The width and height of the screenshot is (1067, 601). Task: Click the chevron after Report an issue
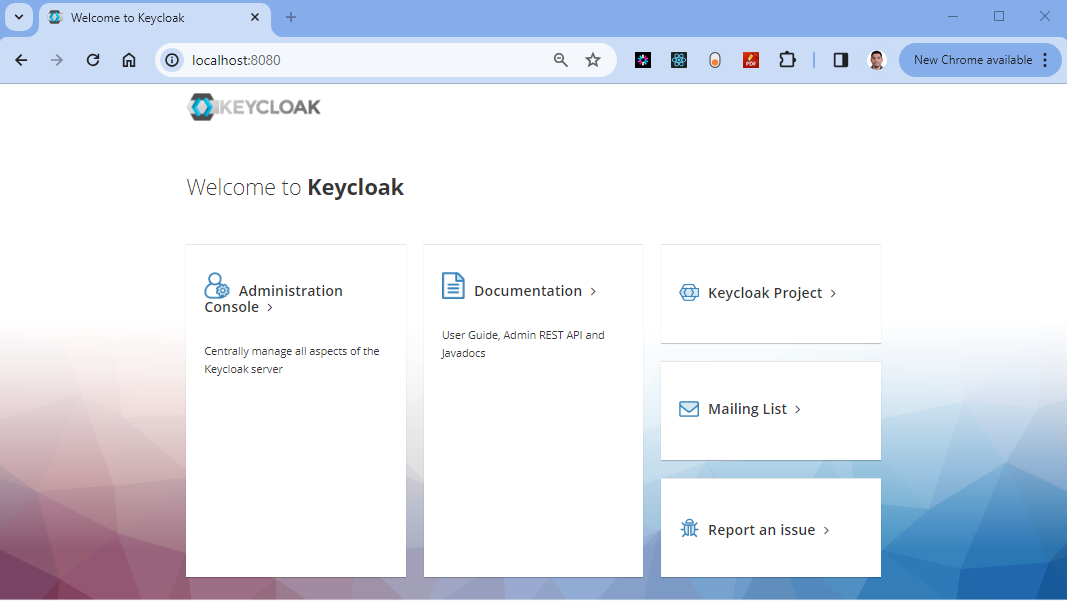tap(827, 530)
